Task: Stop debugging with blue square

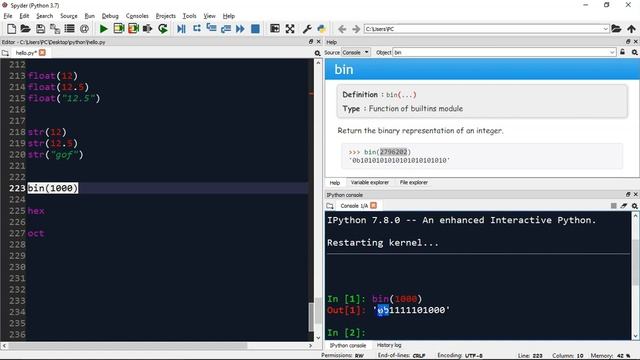Action: click(255, 29)
